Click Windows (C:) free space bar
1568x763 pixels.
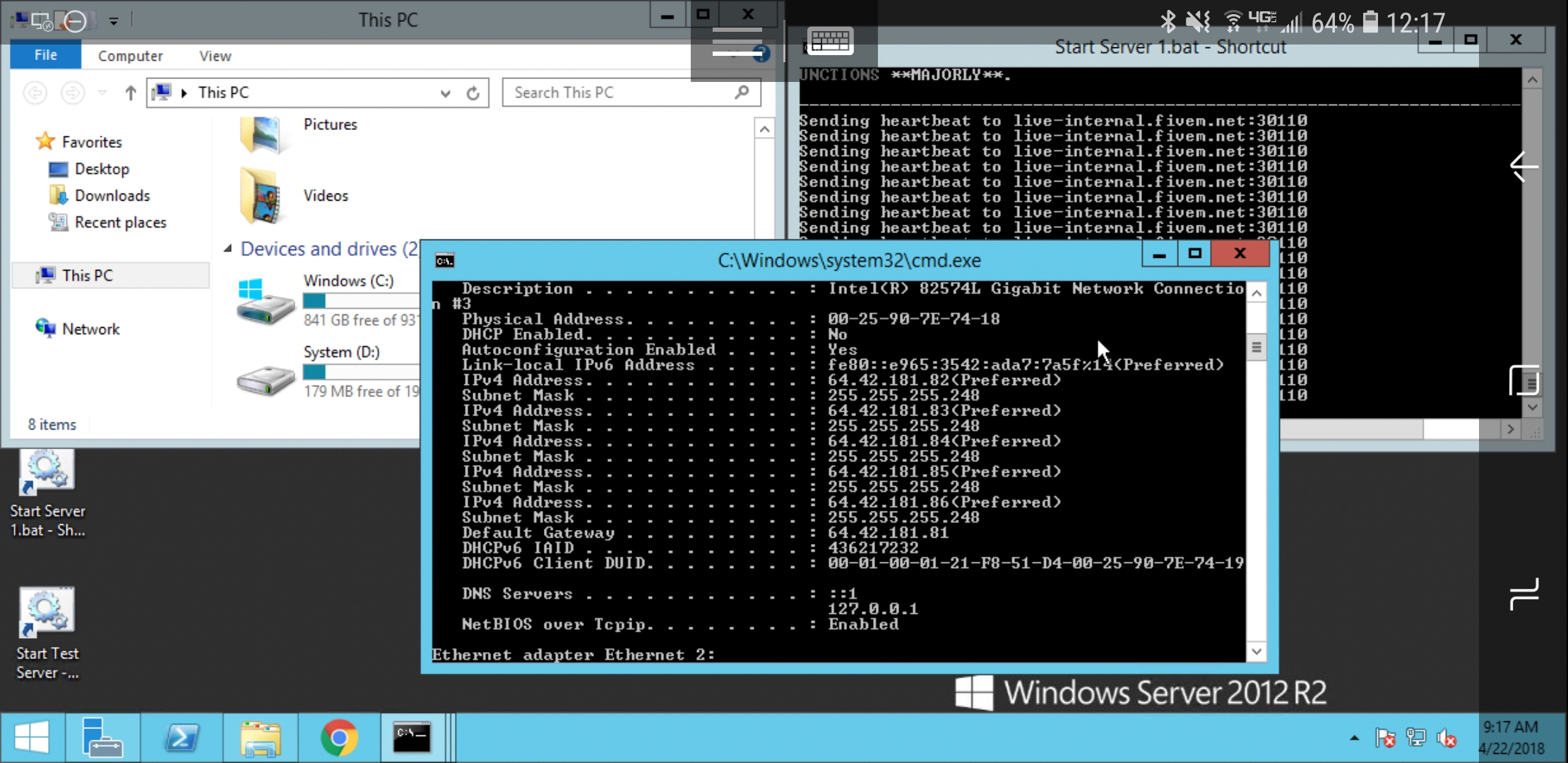(361, 301)
